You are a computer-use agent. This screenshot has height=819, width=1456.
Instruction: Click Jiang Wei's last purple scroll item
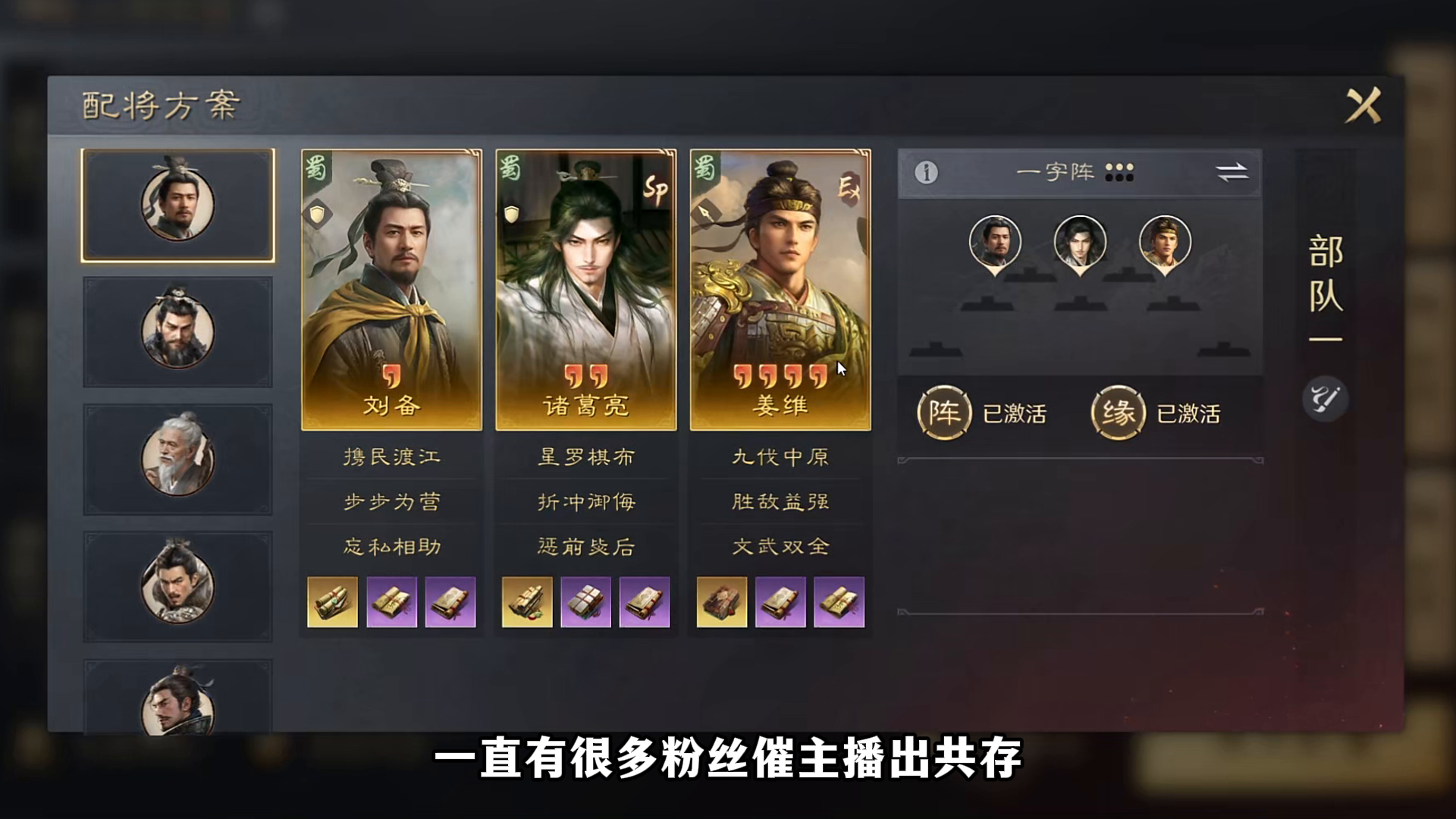point(839,602)
